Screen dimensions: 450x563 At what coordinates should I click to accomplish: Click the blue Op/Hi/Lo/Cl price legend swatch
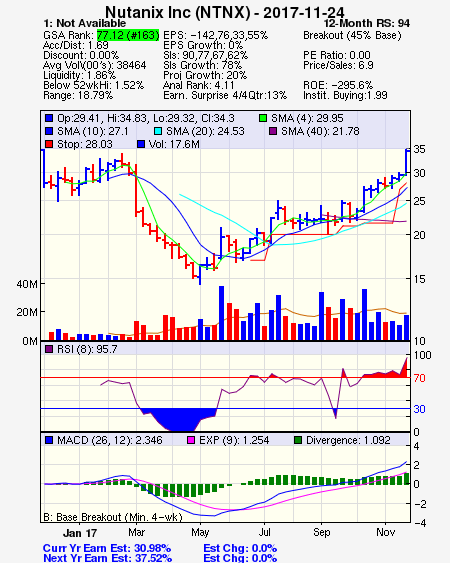[x=49, y=118]
